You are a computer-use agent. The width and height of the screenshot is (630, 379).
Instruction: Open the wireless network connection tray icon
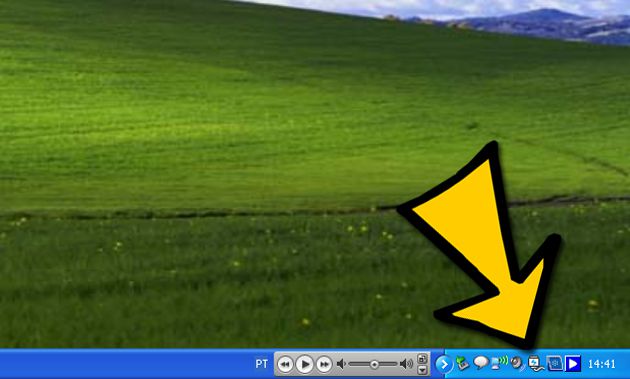499,363
